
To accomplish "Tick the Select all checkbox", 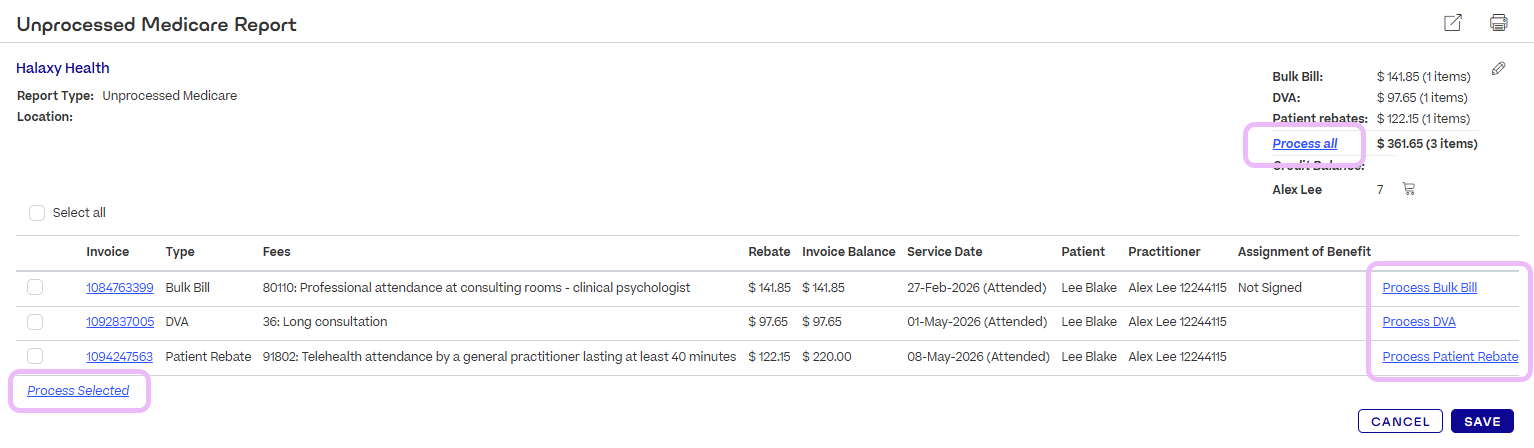I will tap(37, 213).
